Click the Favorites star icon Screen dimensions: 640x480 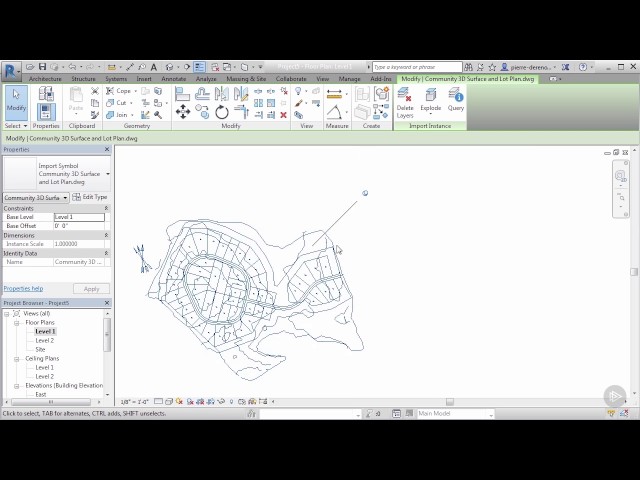click(x=492, y=67)
